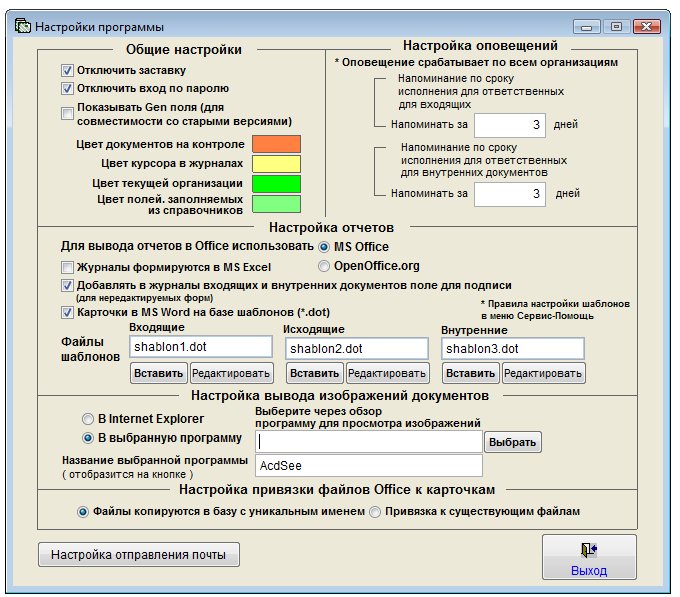This screenshot has height=597, width=680.
Task: Click the Выход exit button
Action: click(x=589, y=557)
